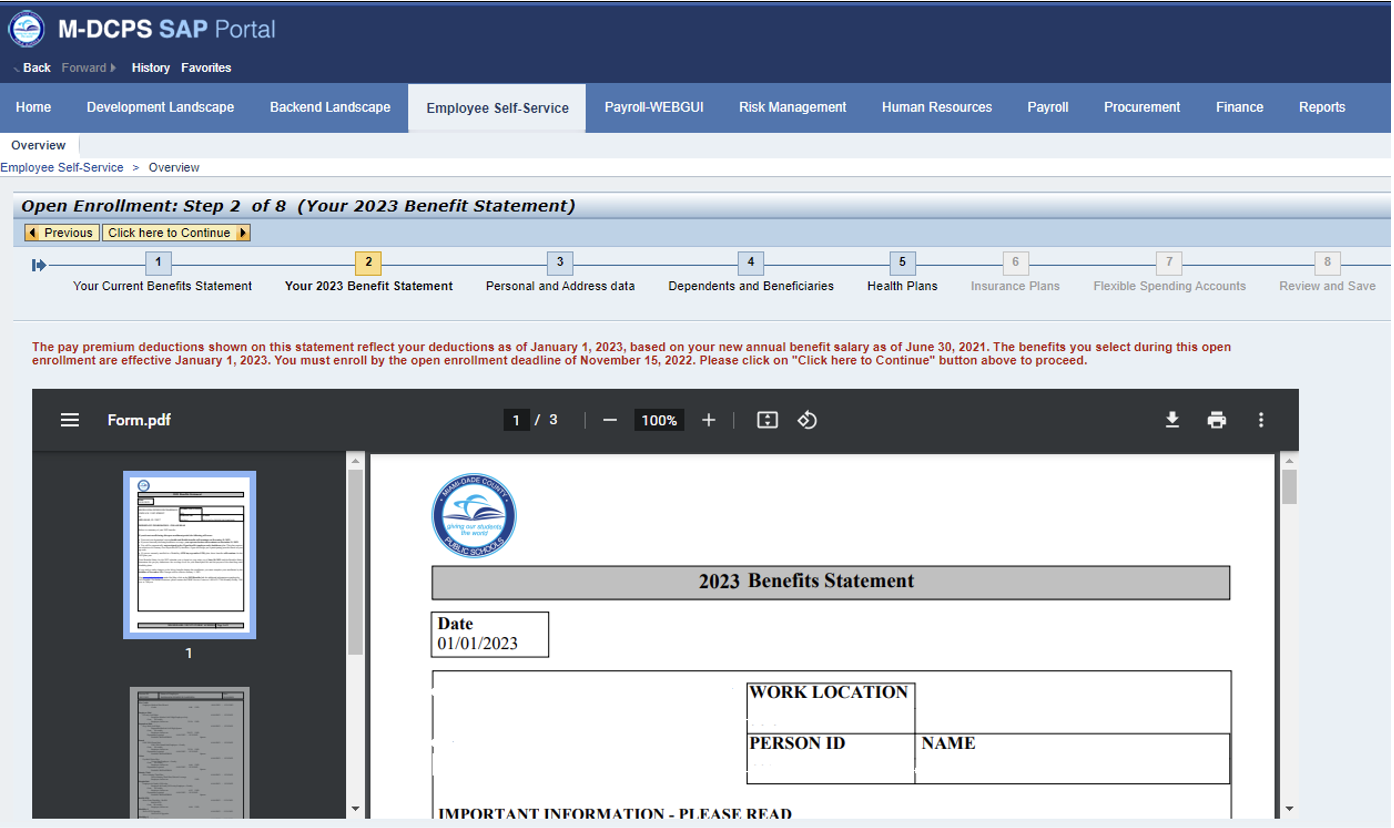Open the History menu

coord(151,67)
